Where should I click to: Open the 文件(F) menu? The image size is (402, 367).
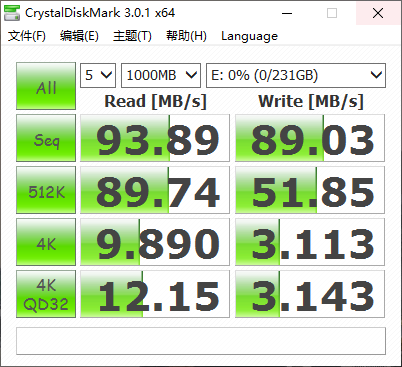pos(27,36)
